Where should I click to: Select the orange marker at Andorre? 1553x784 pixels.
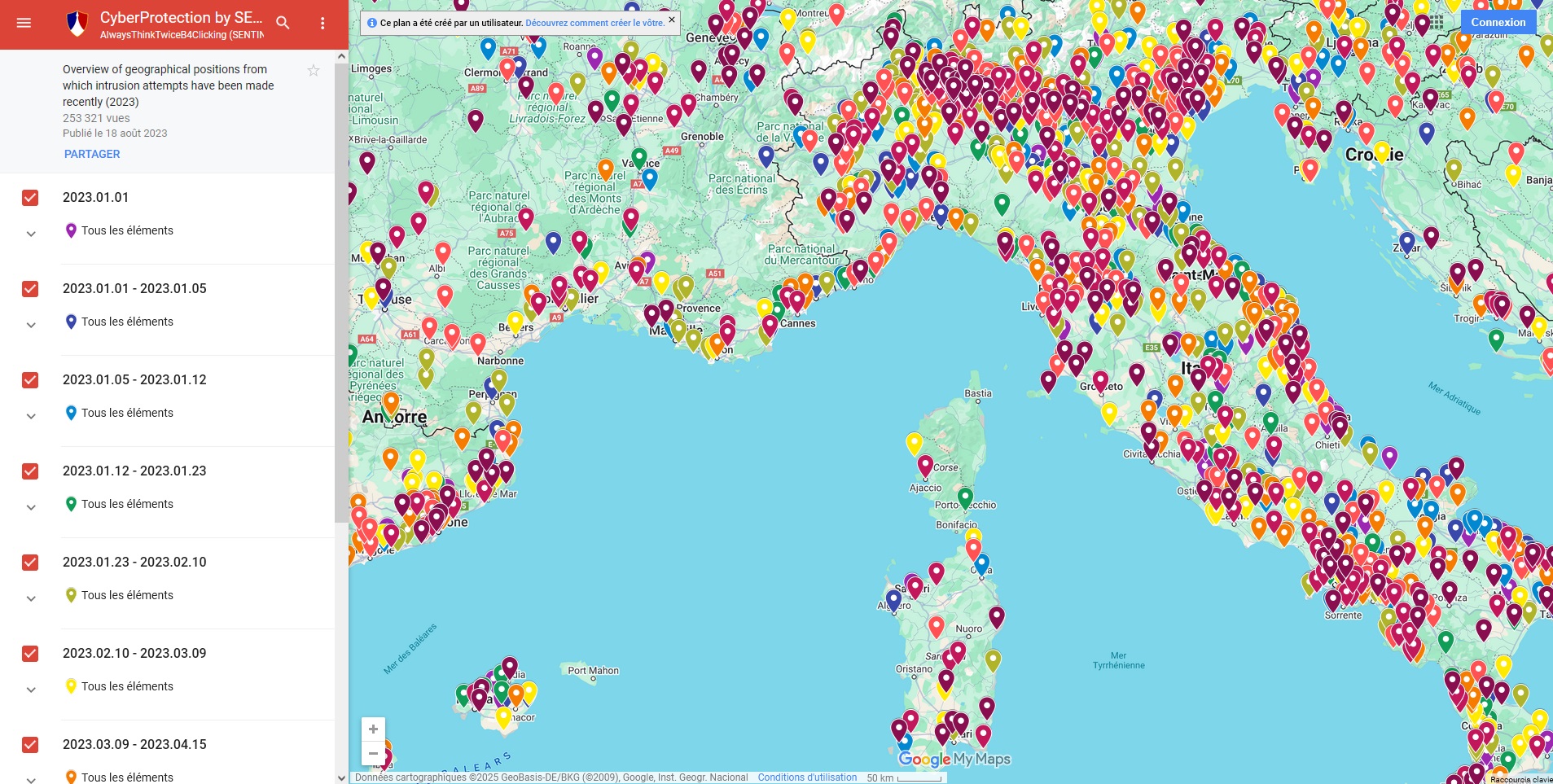pyautogui.click(x=391, y=403)
